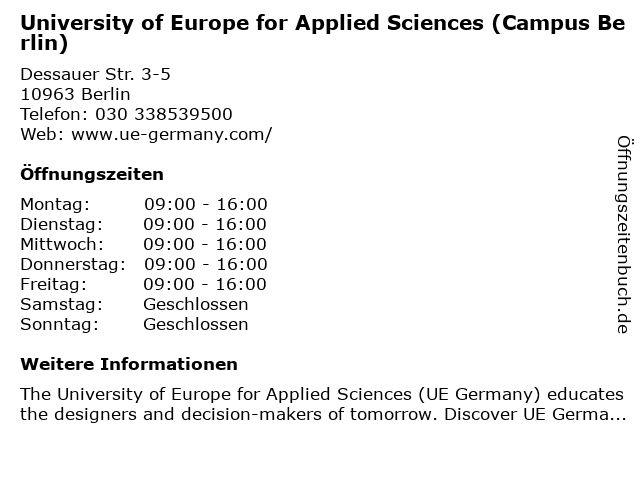Select the Freitag opening hours time

pyautogui.click(x=204, y=284)
